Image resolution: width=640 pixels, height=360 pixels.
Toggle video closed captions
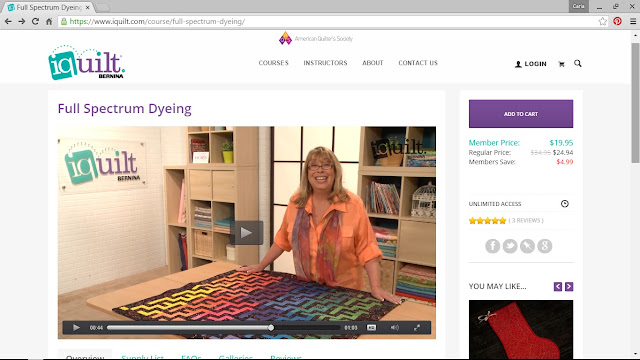371,327
